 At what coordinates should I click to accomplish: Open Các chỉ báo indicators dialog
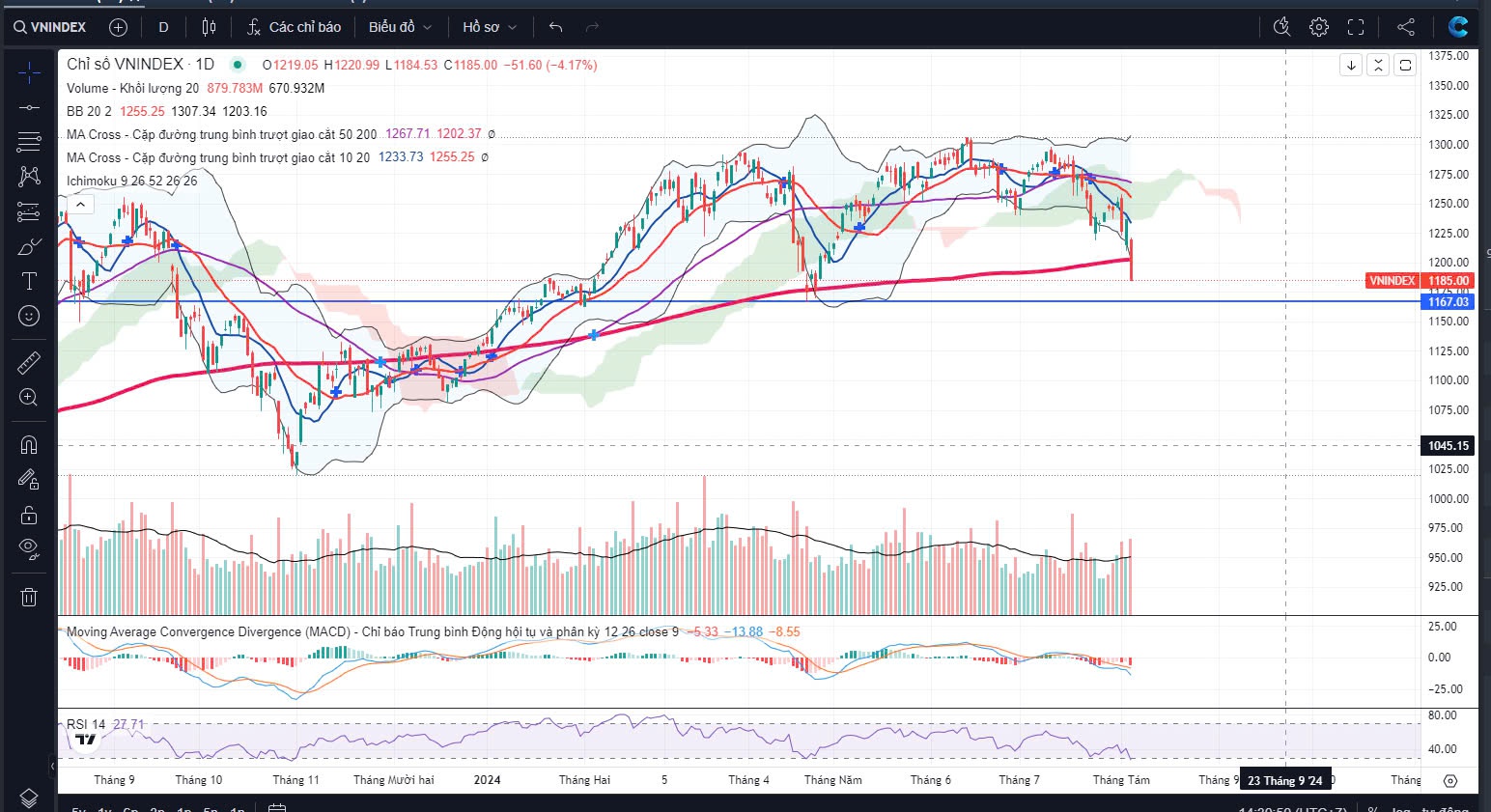[x=295, y=27]
